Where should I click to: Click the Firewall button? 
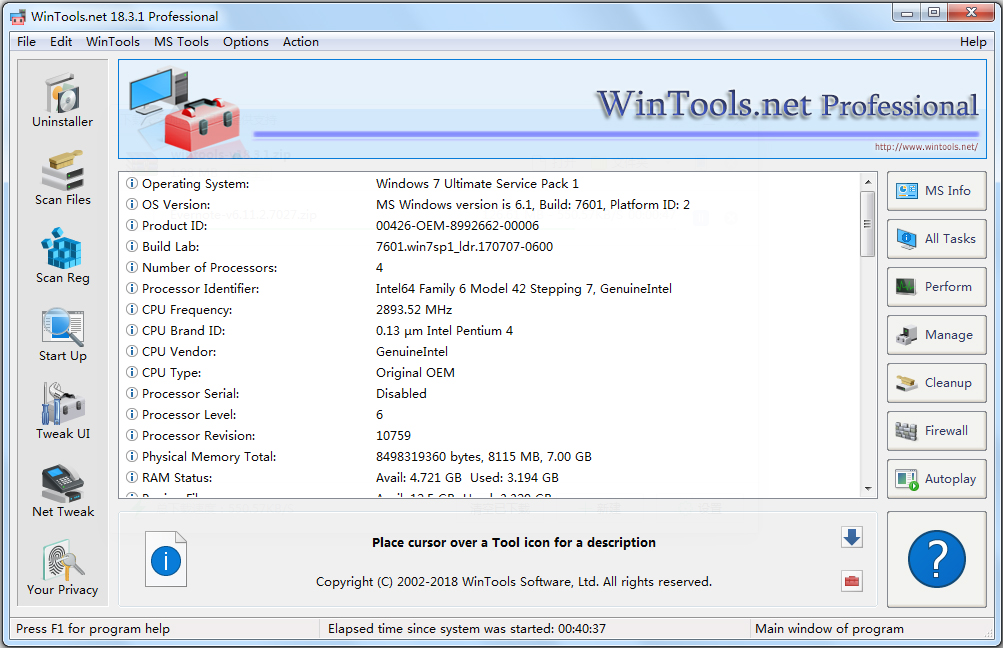click(936, 431)
